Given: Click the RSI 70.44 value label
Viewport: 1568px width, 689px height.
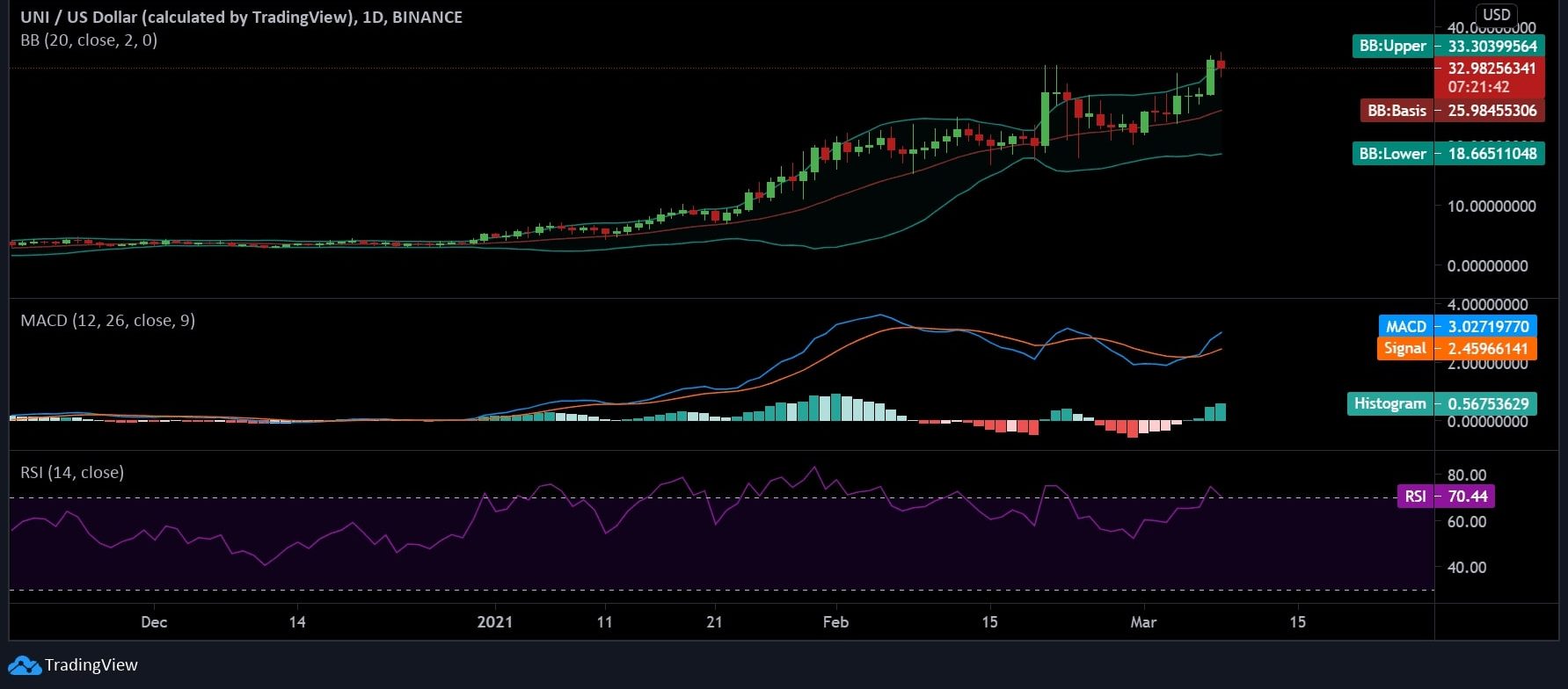Looking at the screenshot, I should point(1446,497).
